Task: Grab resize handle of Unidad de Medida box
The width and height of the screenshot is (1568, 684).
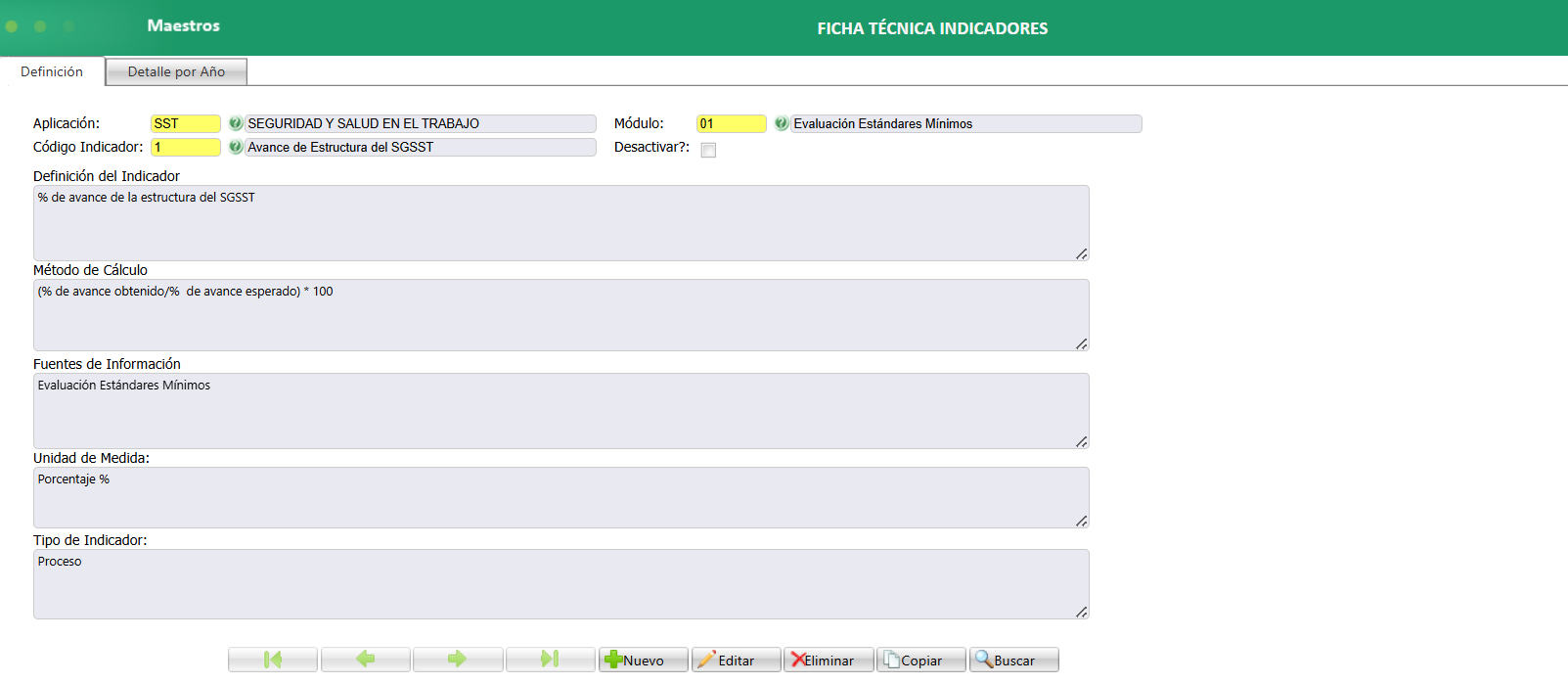Action: click(1082, 522)
